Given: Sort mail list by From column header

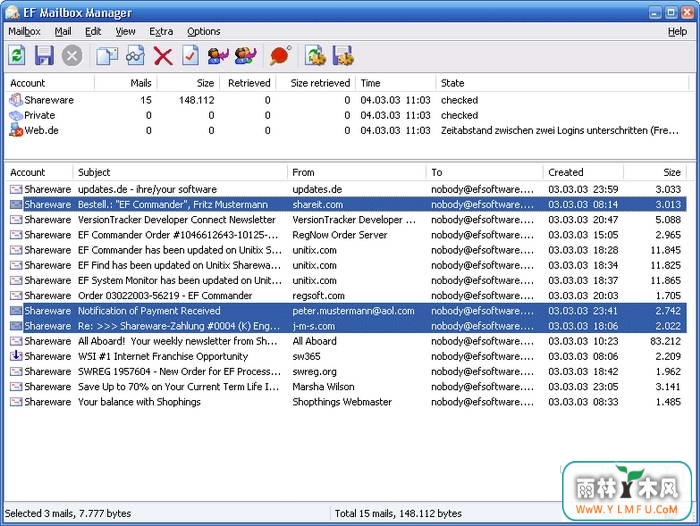Looking at the screenshot, I should click(357, 172).
